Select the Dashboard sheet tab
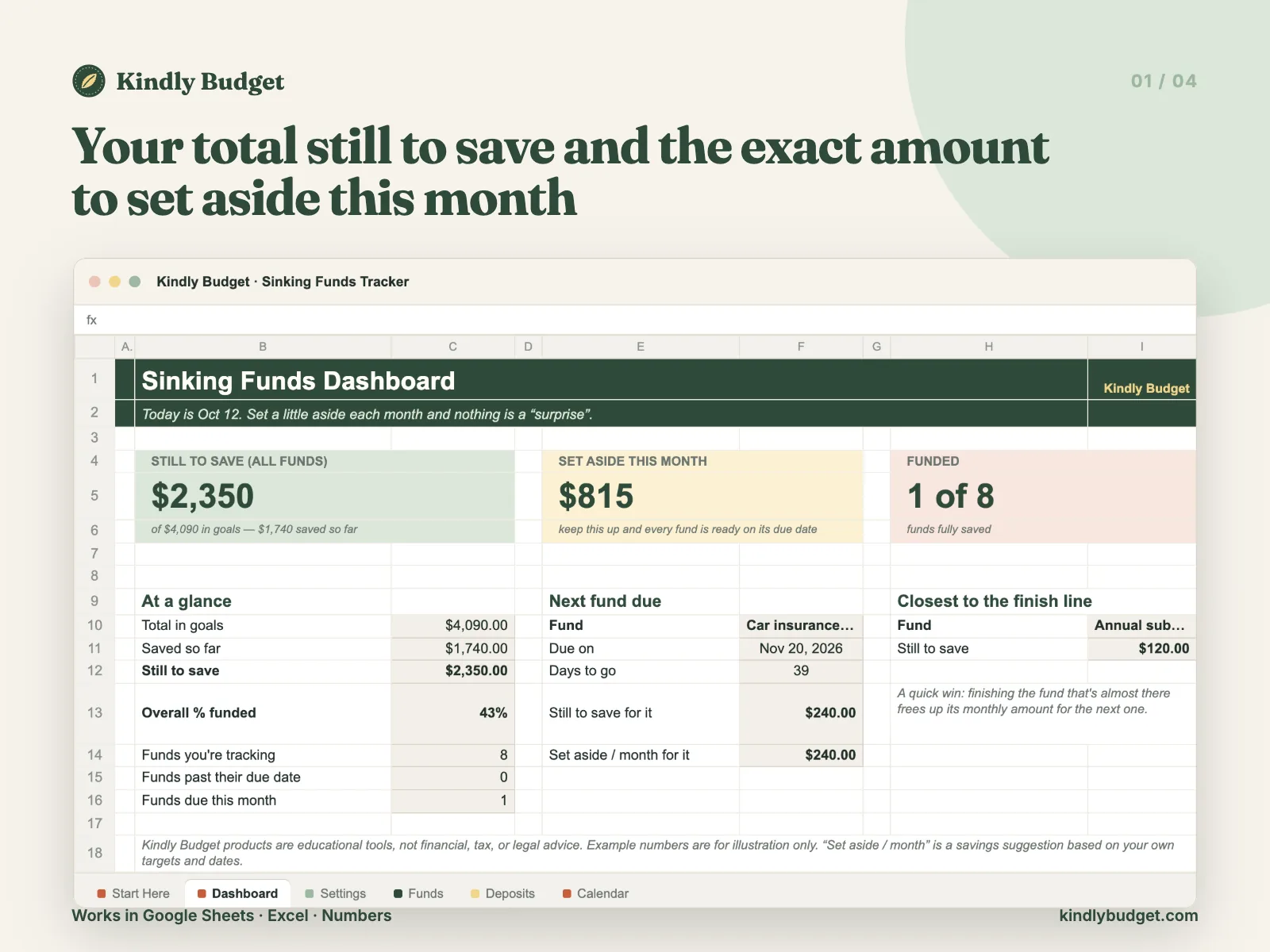1270x952 pixels. [x=237, y=893]
